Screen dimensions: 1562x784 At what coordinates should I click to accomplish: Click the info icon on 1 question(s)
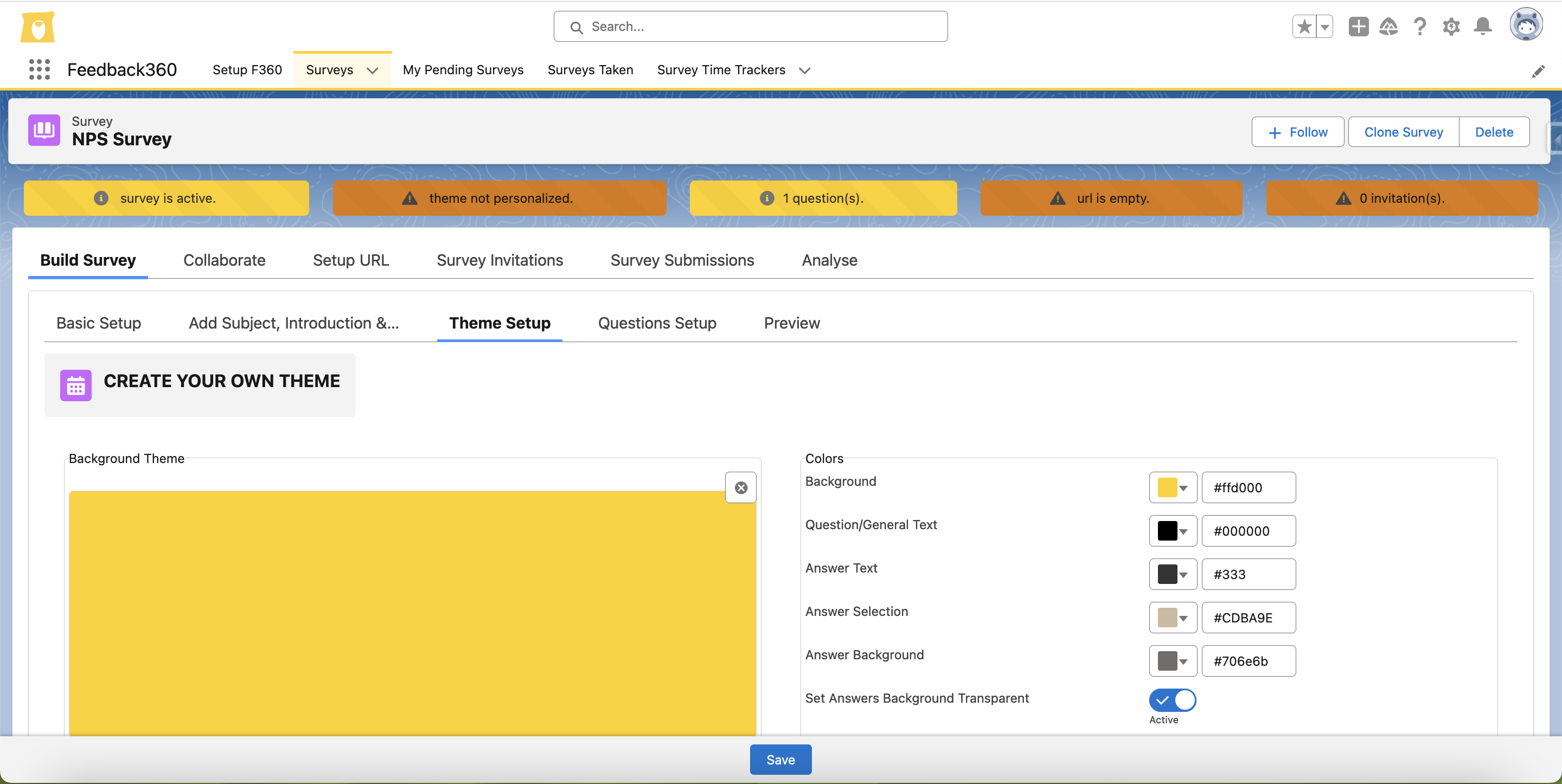[766, 198]
